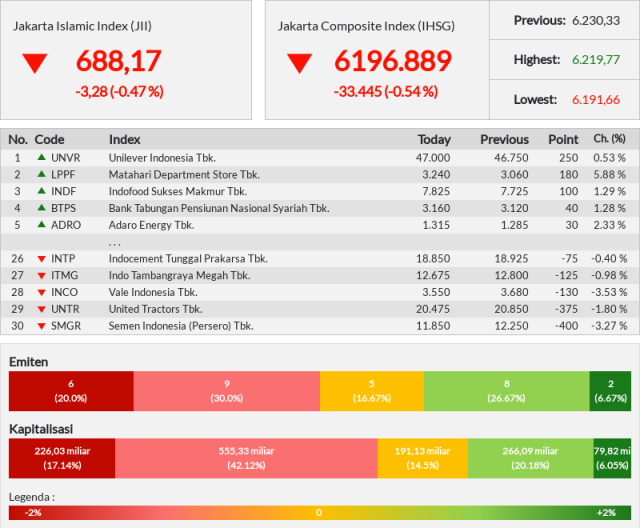Select the light green Emiten segment 8 (26.67%)
Viewport: 640px width, 528px height.
pos(507,391)
